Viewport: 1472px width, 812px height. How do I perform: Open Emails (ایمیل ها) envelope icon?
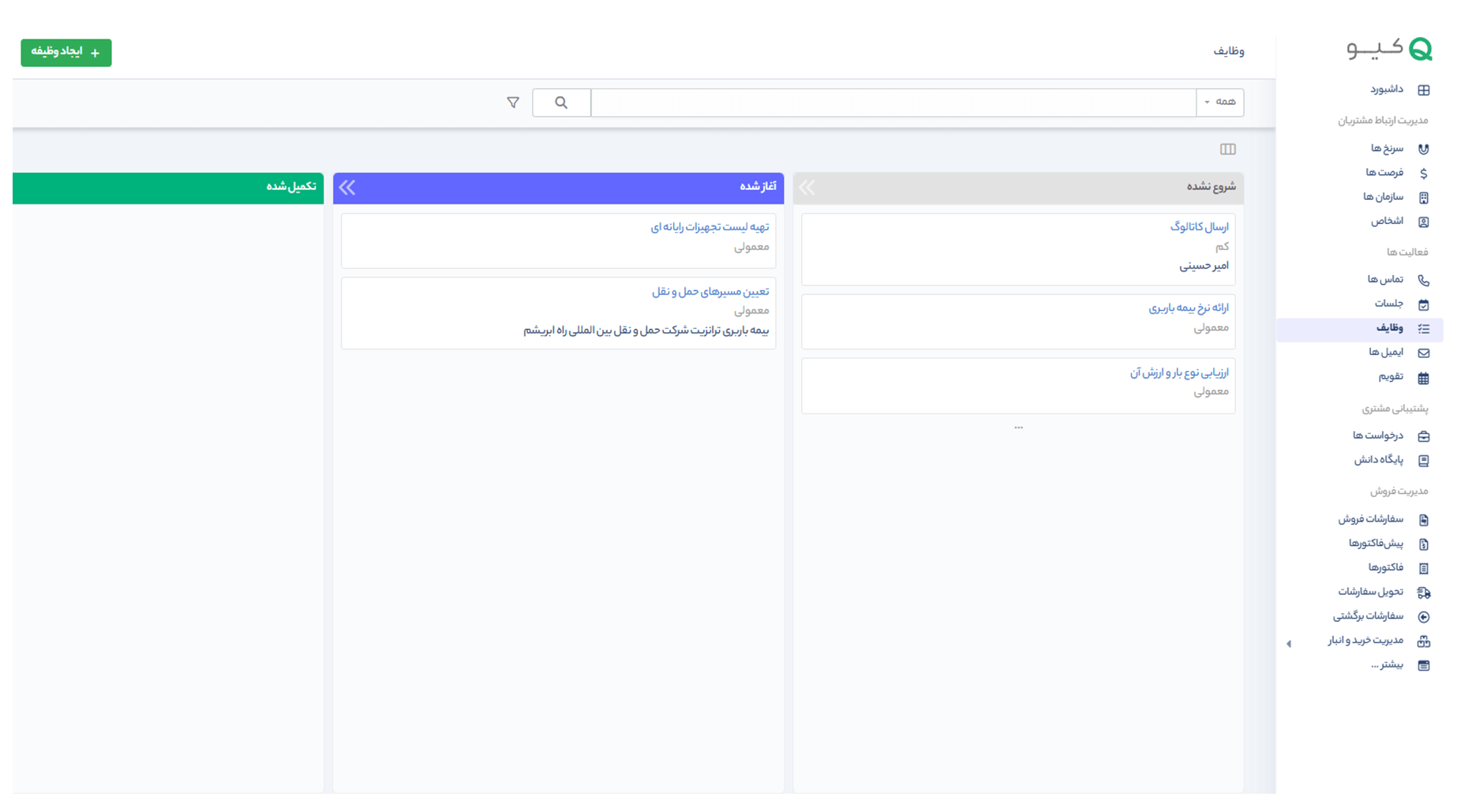click(1423, 353)
